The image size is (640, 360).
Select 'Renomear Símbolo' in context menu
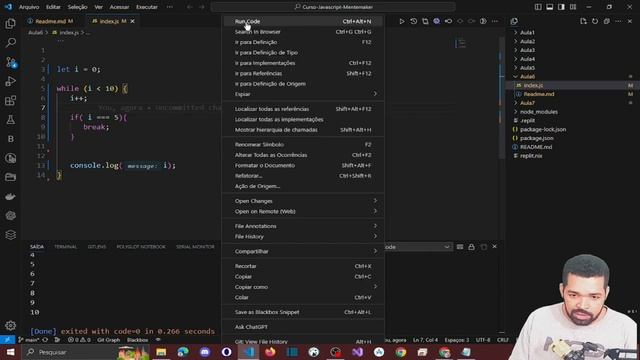pos(302,144)
